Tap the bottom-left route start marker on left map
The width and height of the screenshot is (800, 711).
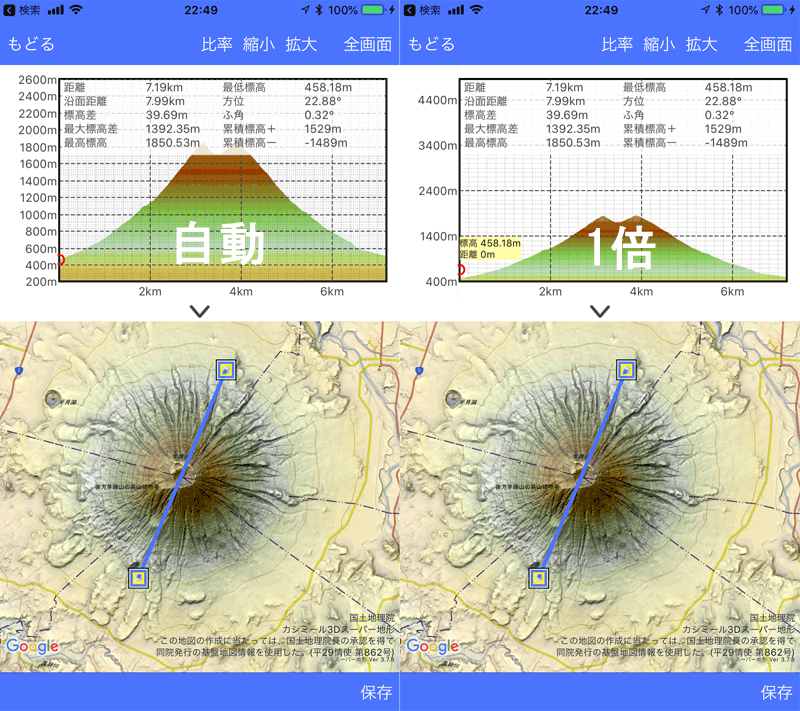coord(139,577)
